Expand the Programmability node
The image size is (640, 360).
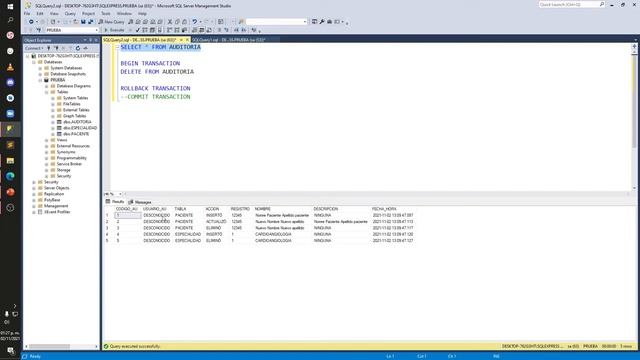(x=47, y=158)
